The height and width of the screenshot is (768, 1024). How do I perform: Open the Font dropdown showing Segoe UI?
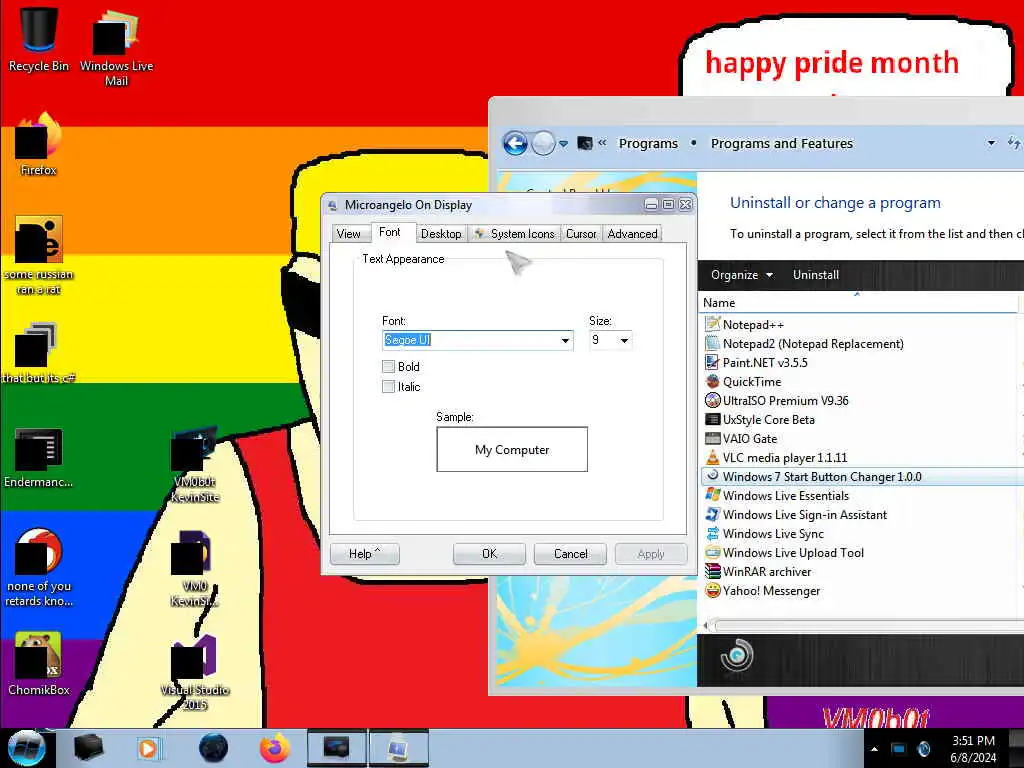tap(565, 340)
